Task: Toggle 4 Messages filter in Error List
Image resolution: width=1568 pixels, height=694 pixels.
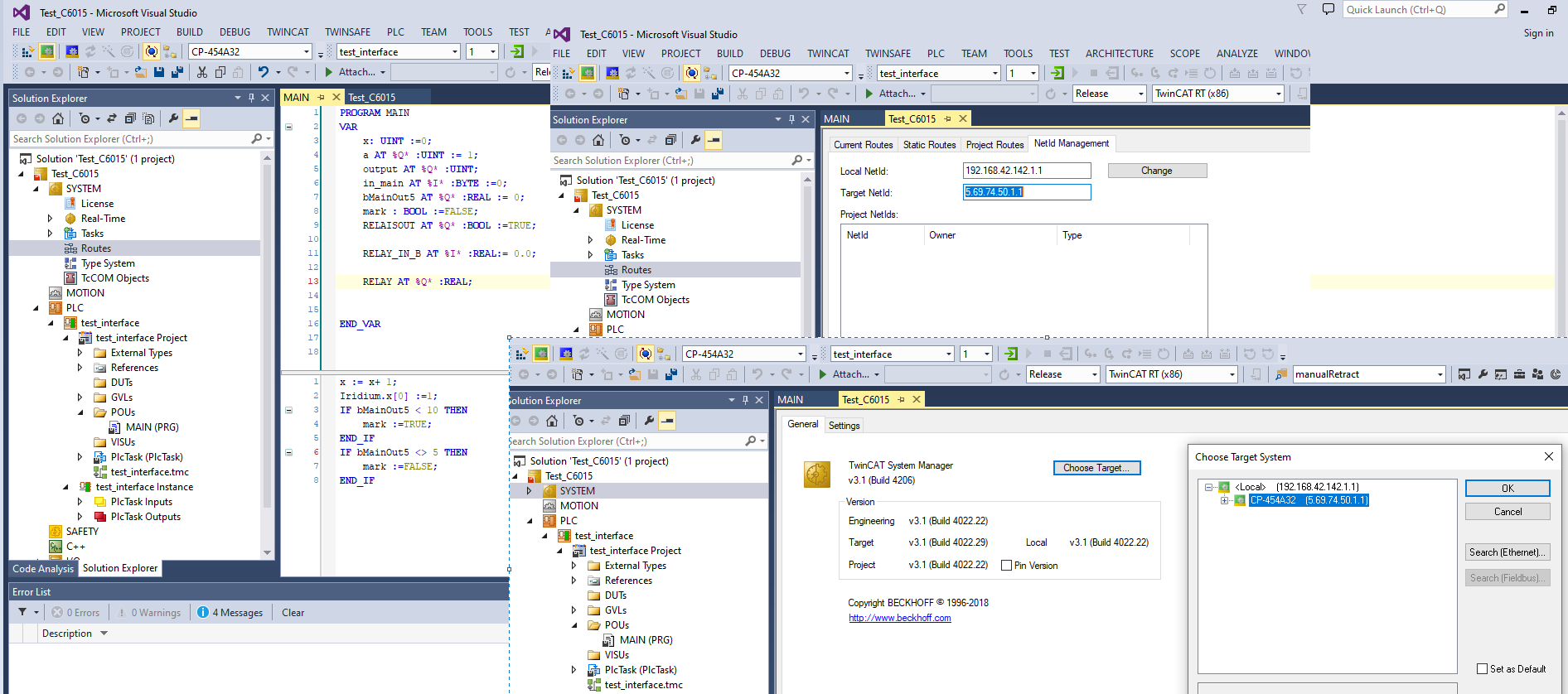Action: 230,613
